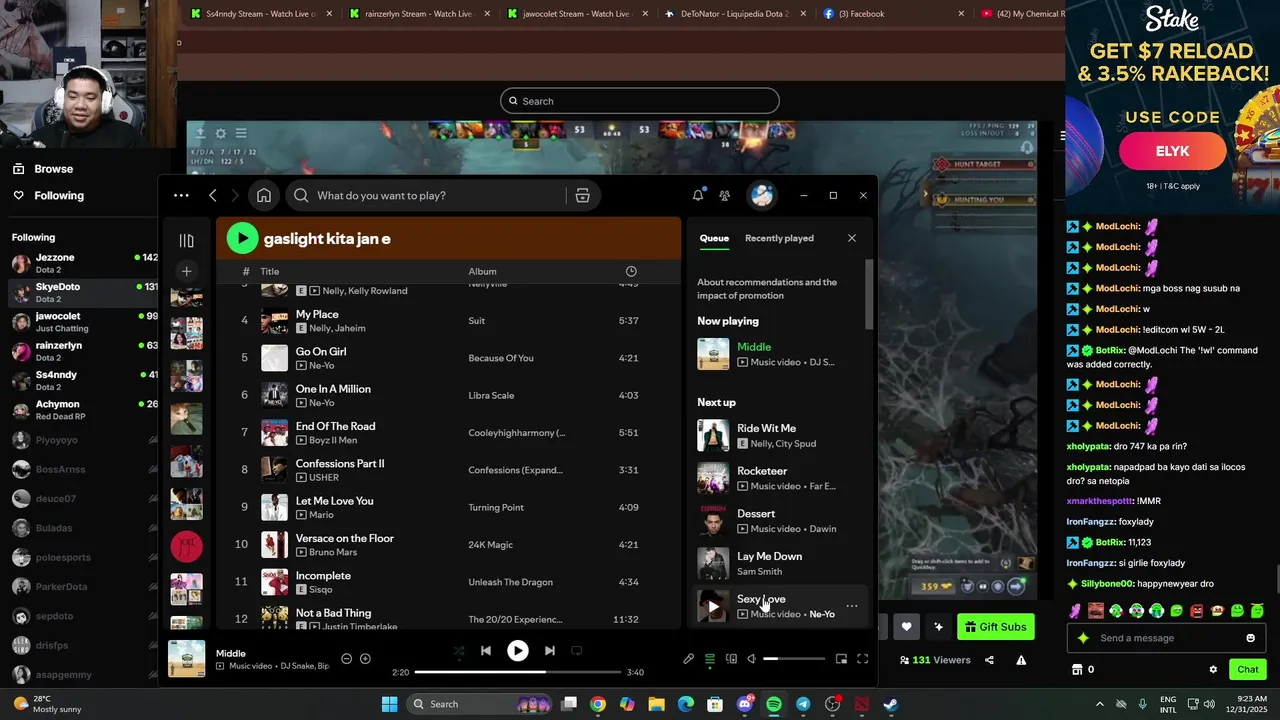Switch to the rainzerlyn Stream browser tab

click(419, 14)
